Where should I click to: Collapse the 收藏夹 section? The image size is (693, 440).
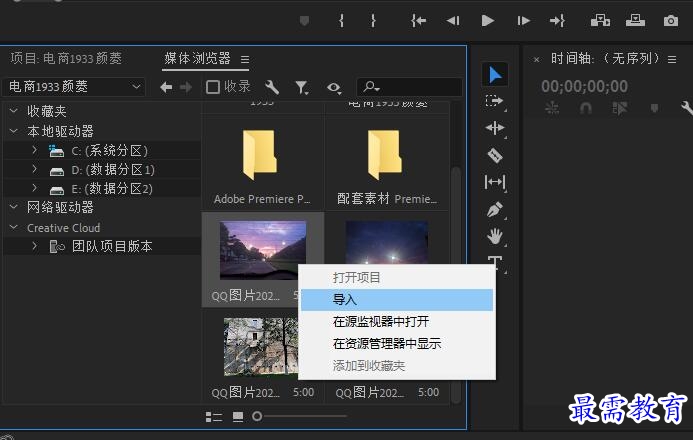point(14,111)
